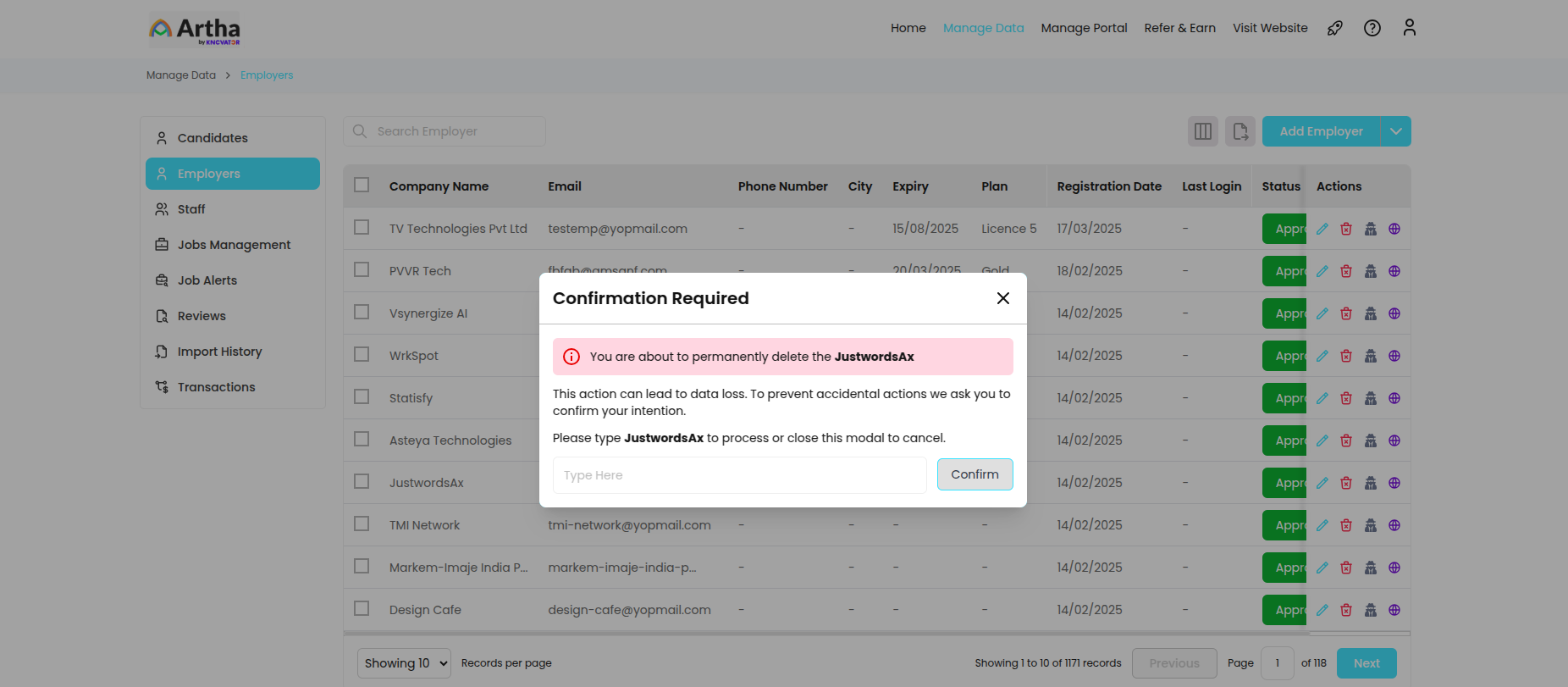This screenshot has width=1568, height=687.
Task: Click the export file icon
Action: coord(1240,131)
